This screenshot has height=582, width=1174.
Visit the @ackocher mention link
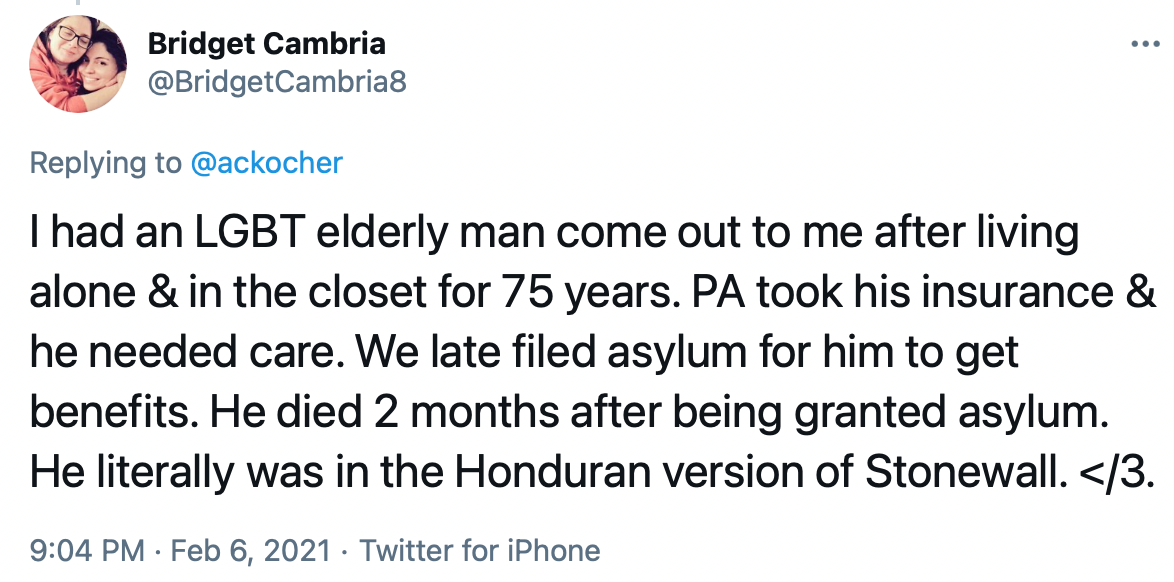coord(267,163)
